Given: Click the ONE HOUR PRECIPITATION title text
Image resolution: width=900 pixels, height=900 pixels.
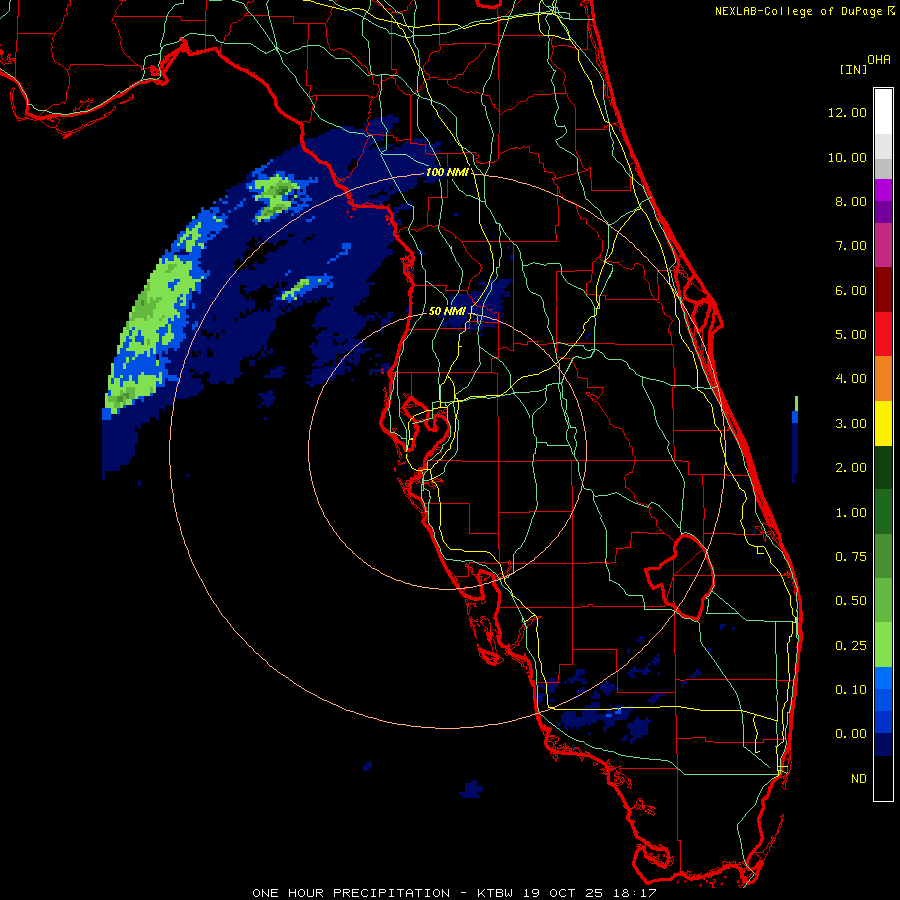Looking at the screenshot, I should [x=351, y=893].
